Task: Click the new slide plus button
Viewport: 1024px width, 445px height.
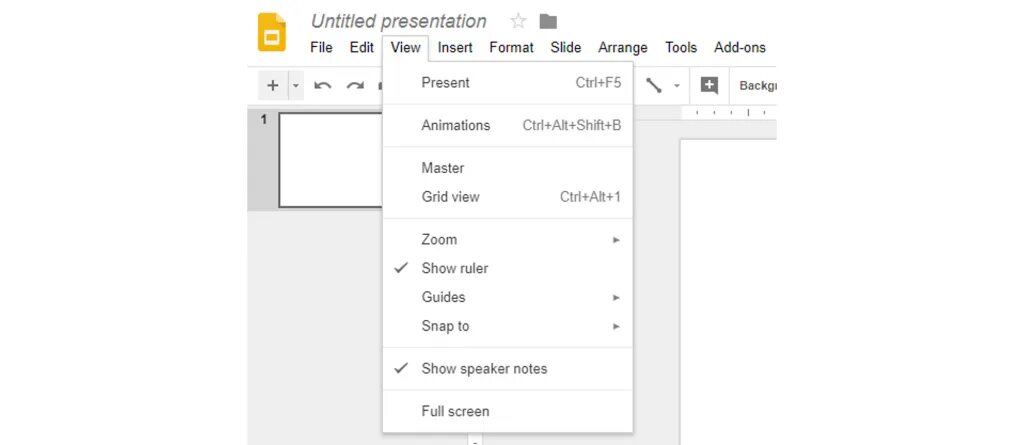Action: pyautogui.click(x=272, y=86)
